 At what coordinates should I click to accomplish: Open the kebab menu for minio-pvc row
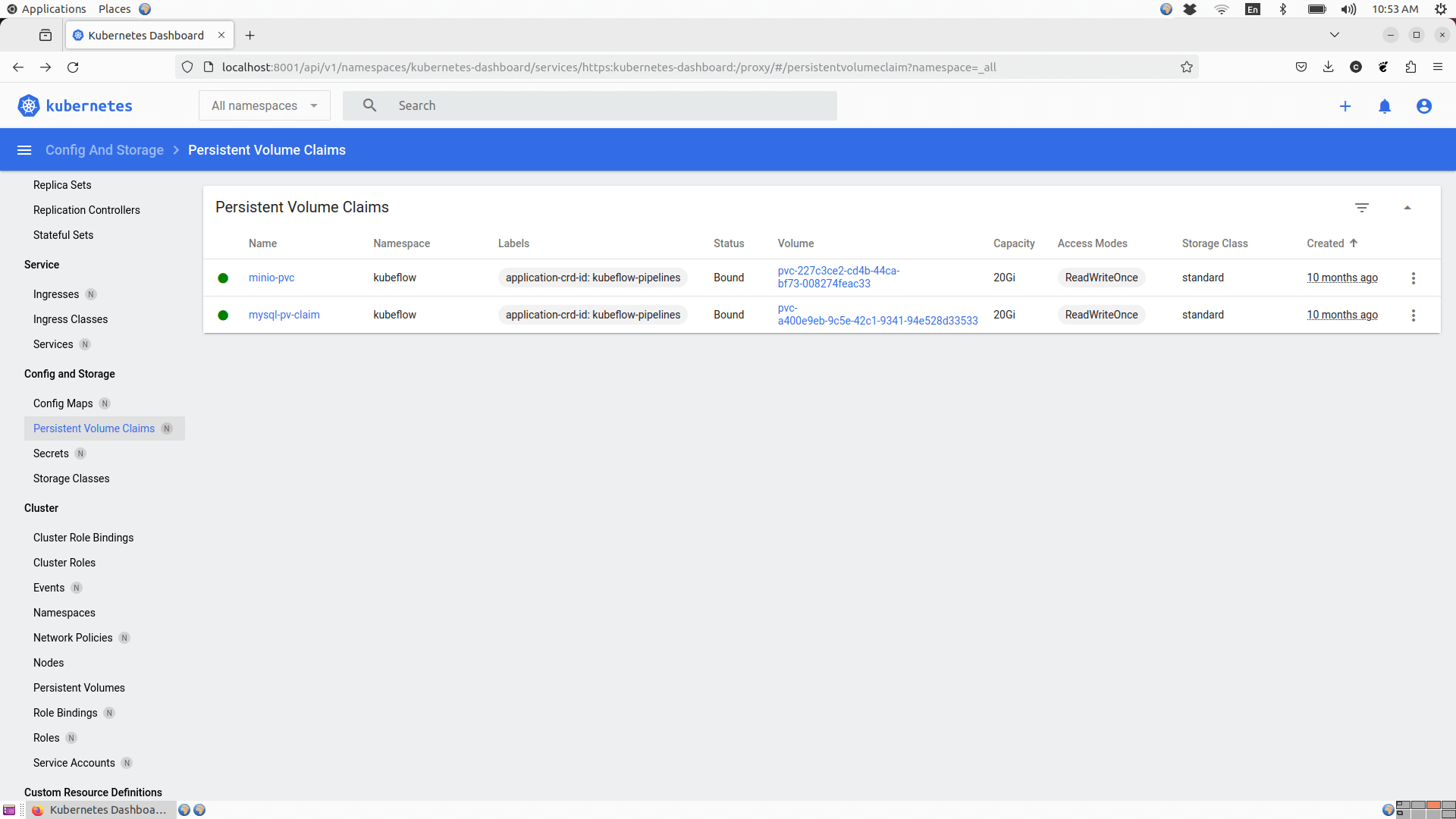click(x=1413, y=278)
